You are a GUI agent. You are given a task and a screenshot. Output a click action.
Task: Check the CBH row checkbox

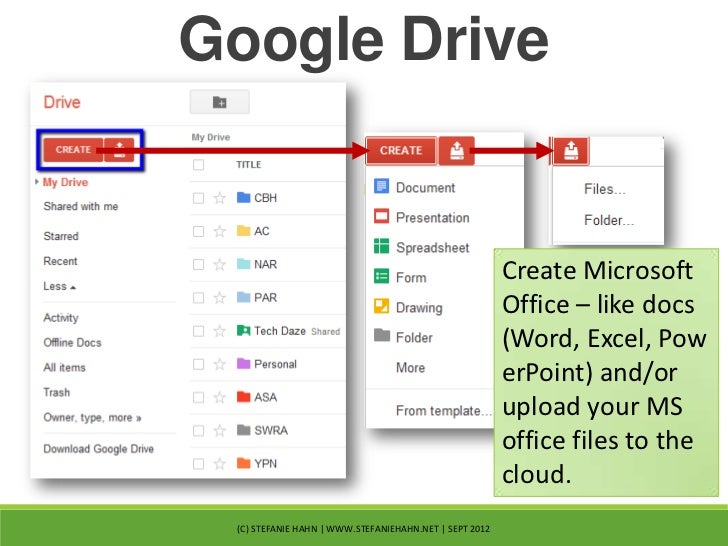pos(198,198)
